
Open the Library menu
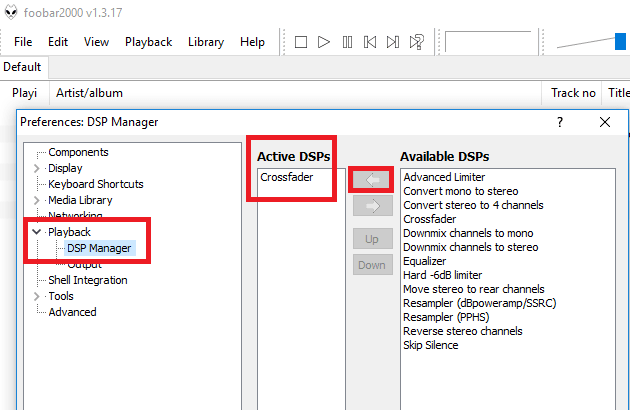[x=206, y=42]
